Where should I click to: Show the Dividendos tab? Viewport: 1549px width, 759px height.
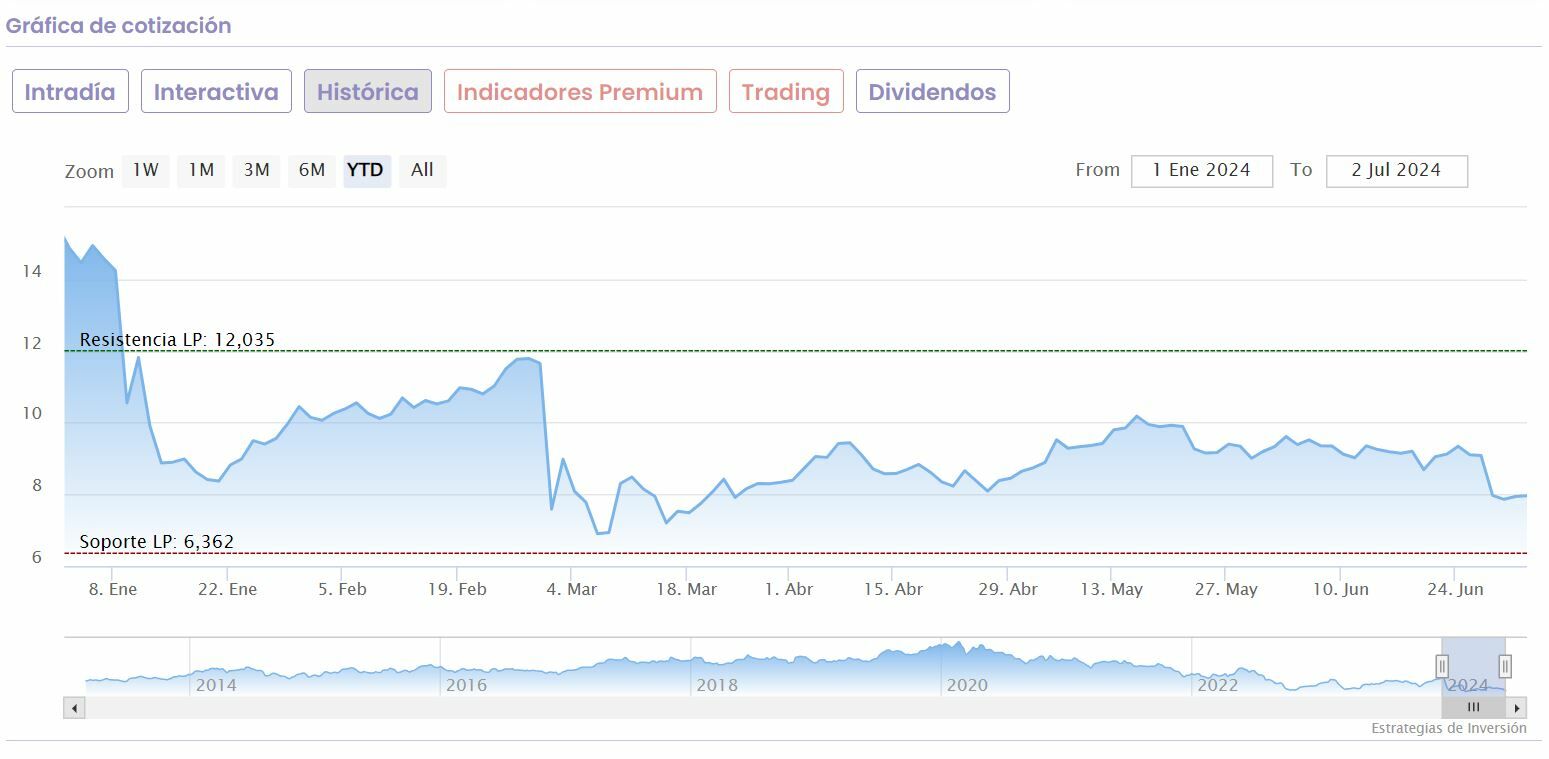pos(932,92)
